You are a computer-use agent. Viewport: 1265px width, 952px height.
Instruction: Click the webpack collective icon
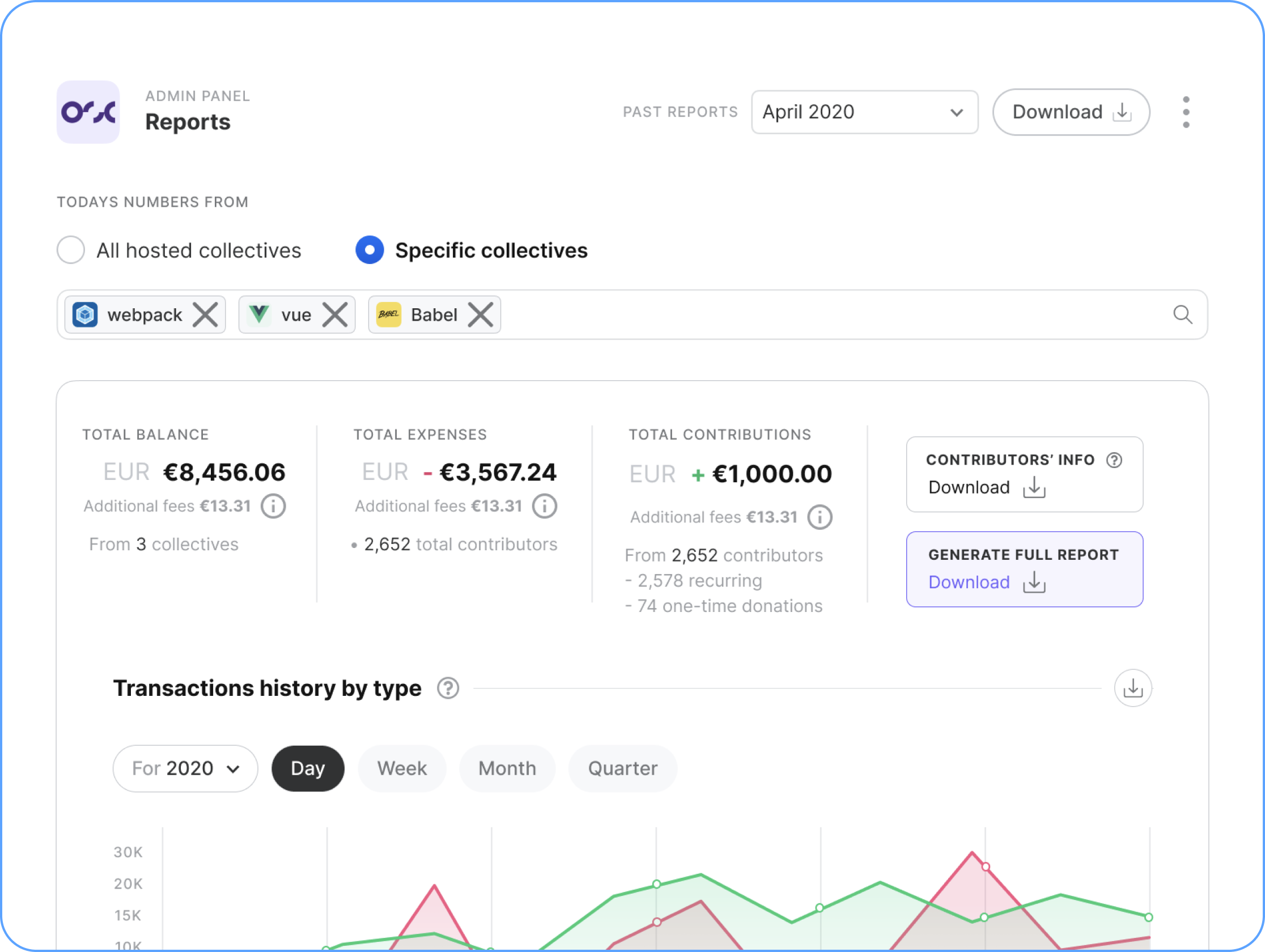[84, 314]
